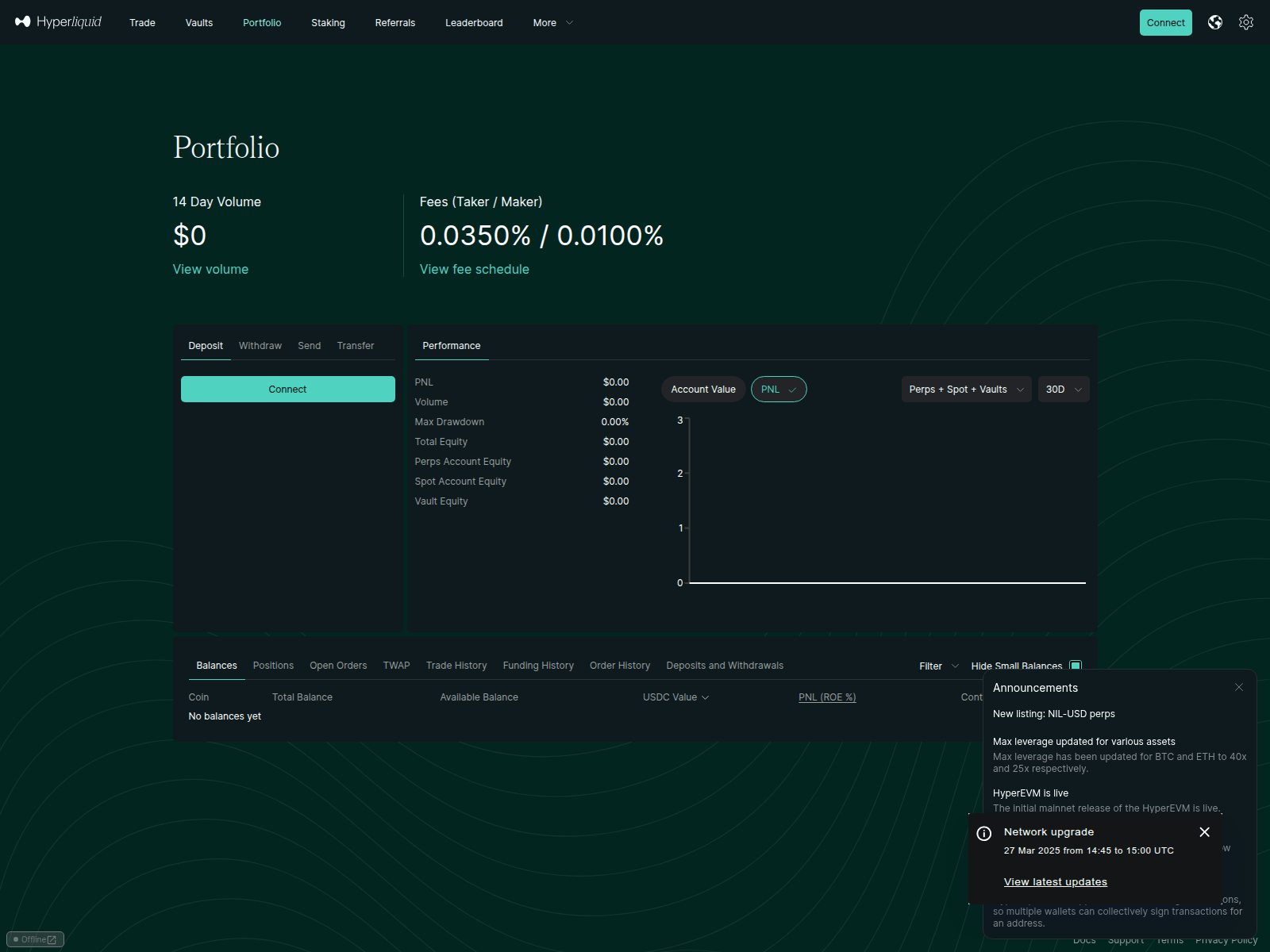Open the 30D time range dropdown
This screenshot has height=952, width=1270.
click(x=1063, y=390)
